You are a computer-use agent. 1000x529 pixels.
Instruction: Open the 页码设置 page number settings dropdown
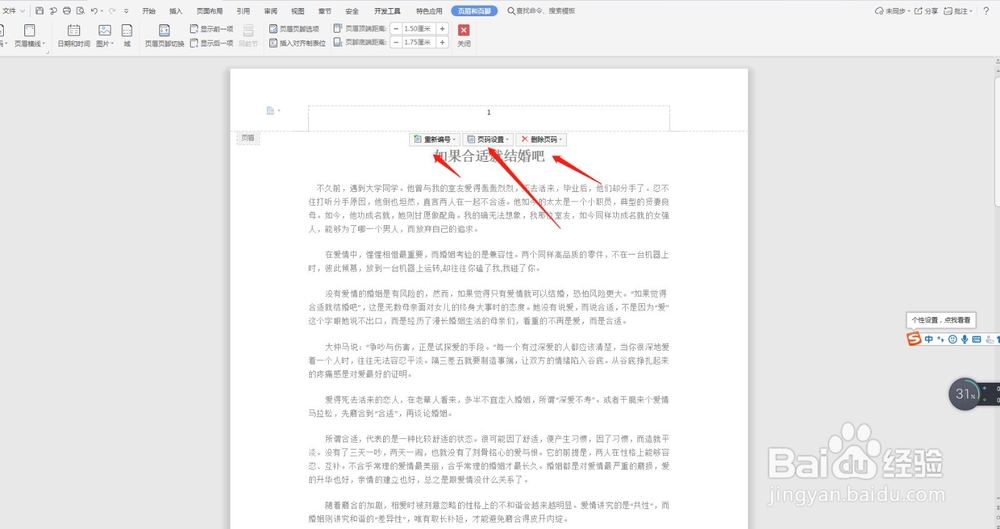click(488, 139)
